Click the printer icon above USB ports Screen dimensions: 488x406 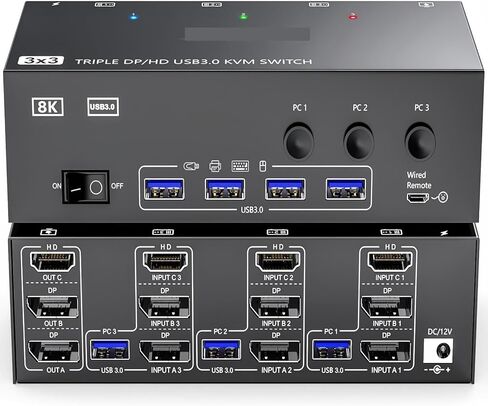pos(215,166)
